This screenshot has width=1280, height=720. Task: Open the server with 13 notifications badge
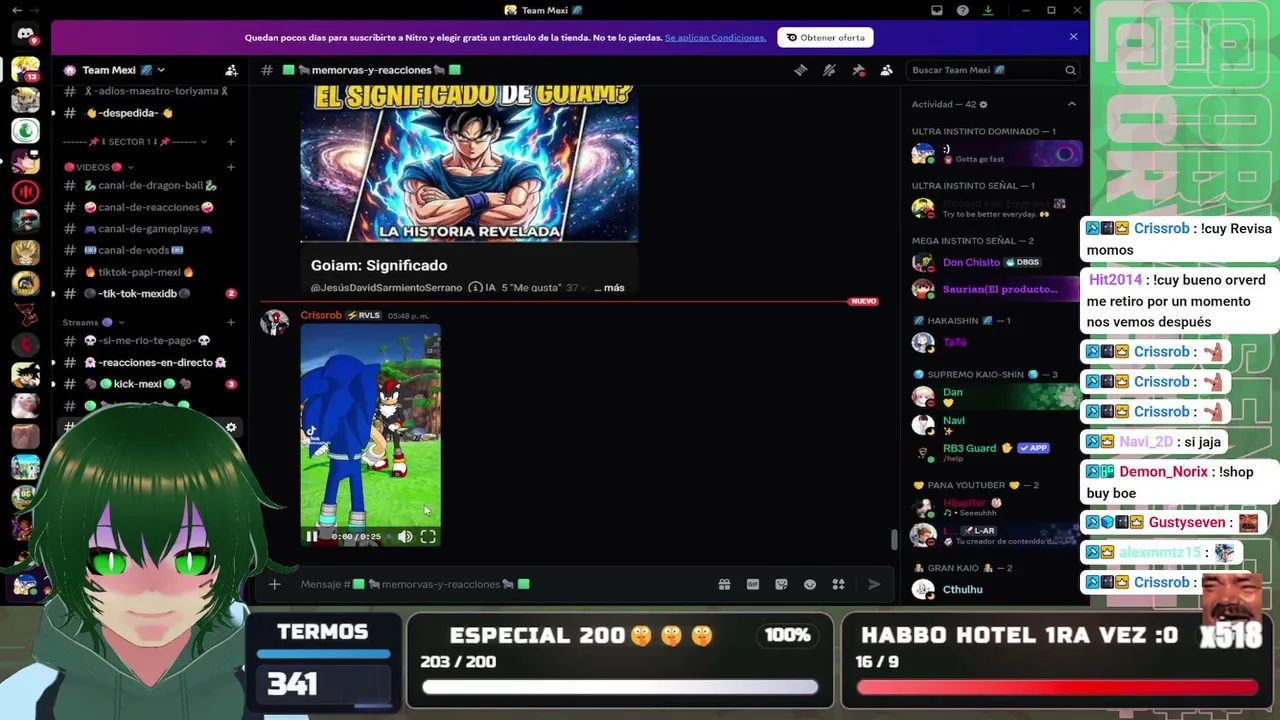coord(25,68)
